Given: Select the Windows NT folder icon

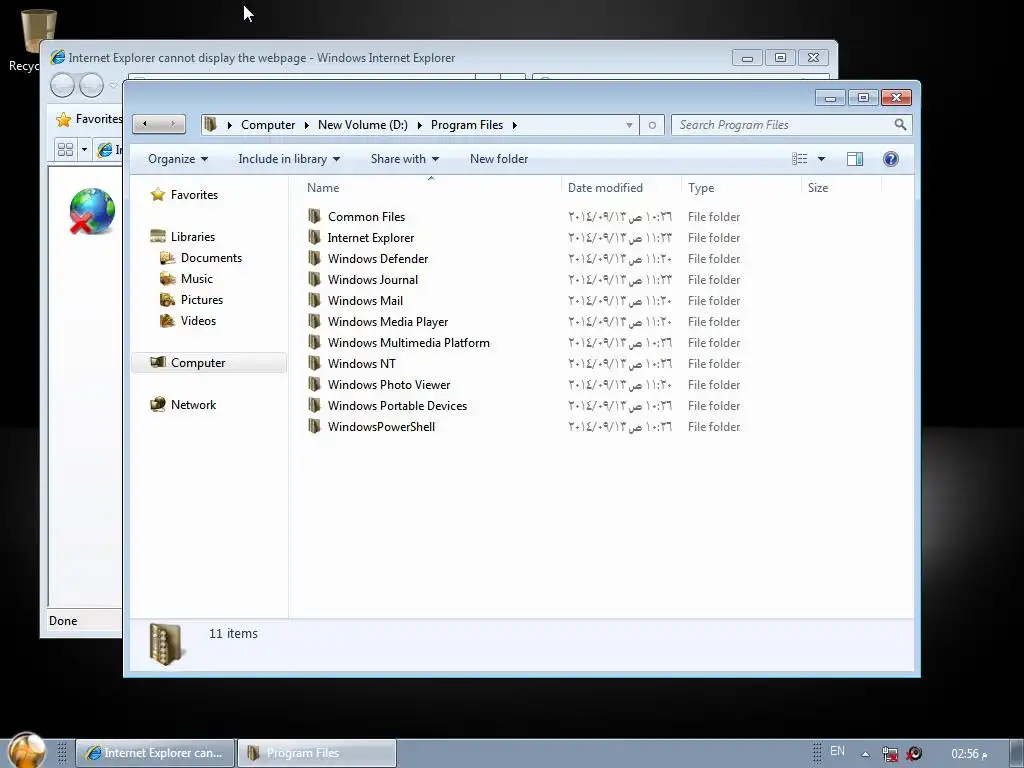Looking at the screenshot, I should pyautogui.click(x=314, y=362).
